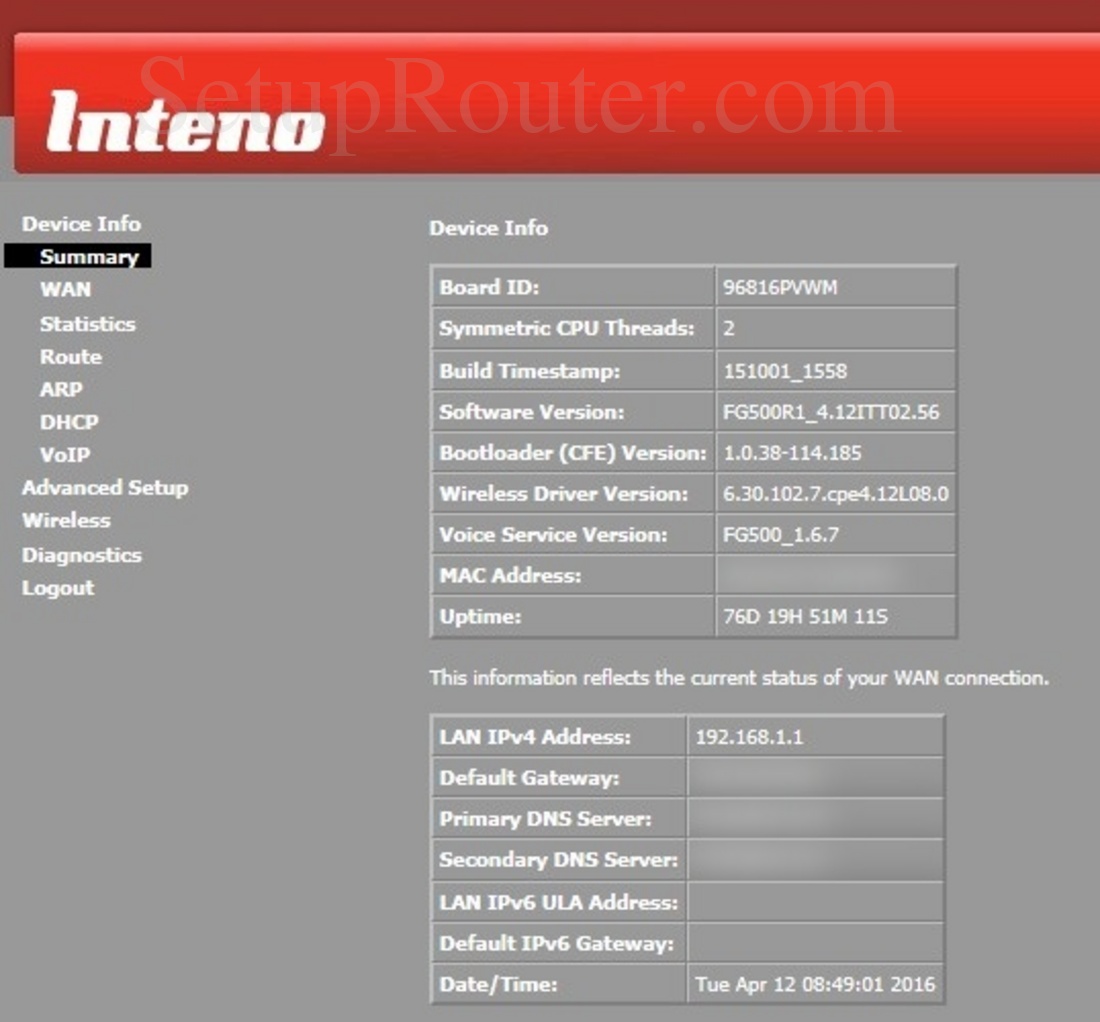Expand the Advanced Setup section
The image size is (1100, 1022).
(x=105, y=488)
